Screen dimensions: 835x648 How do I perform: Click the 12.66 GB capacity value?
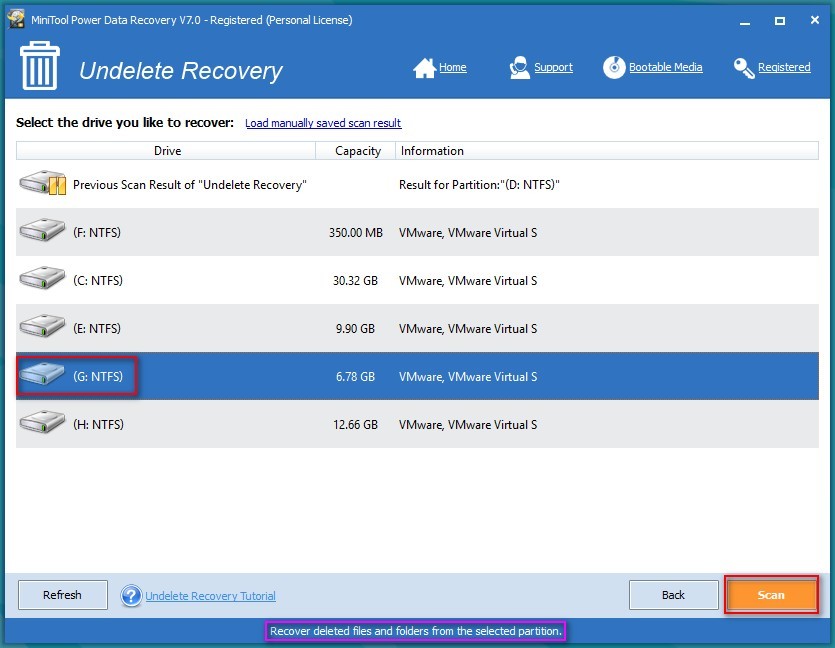[x=355, y=424]
